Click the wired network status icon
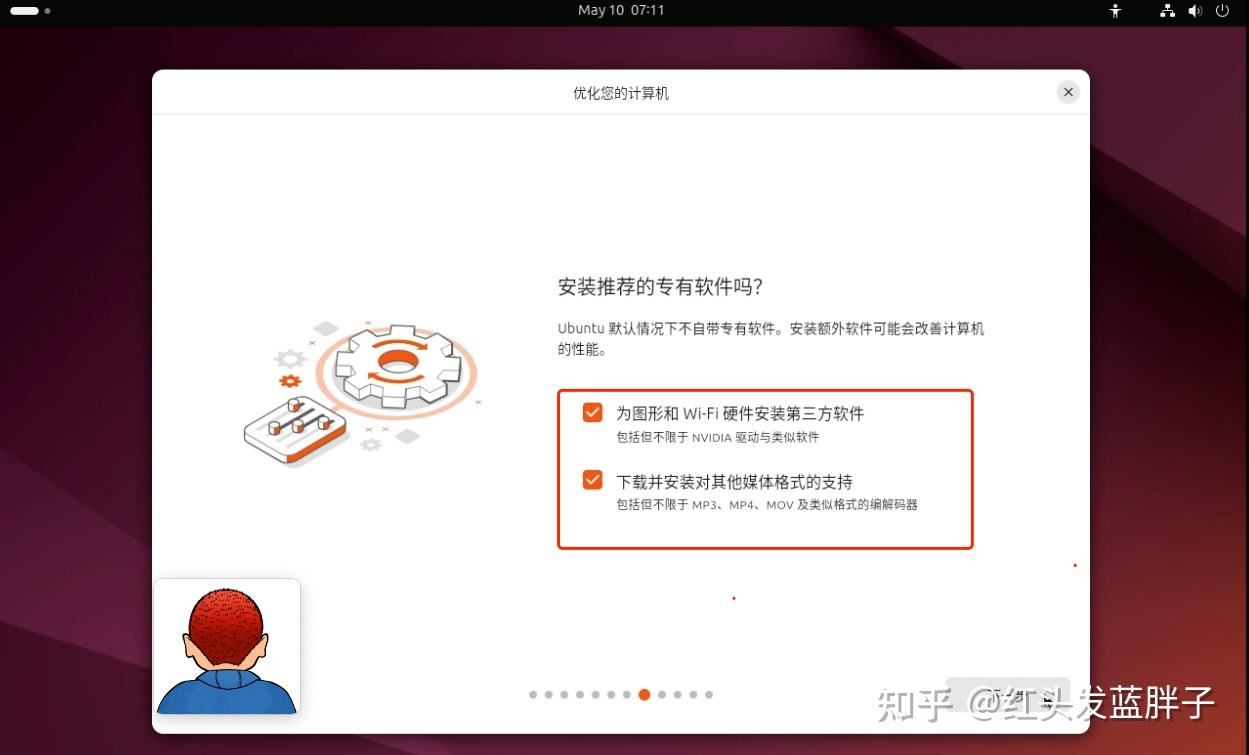1249x755 pixels. point(1167,11)
